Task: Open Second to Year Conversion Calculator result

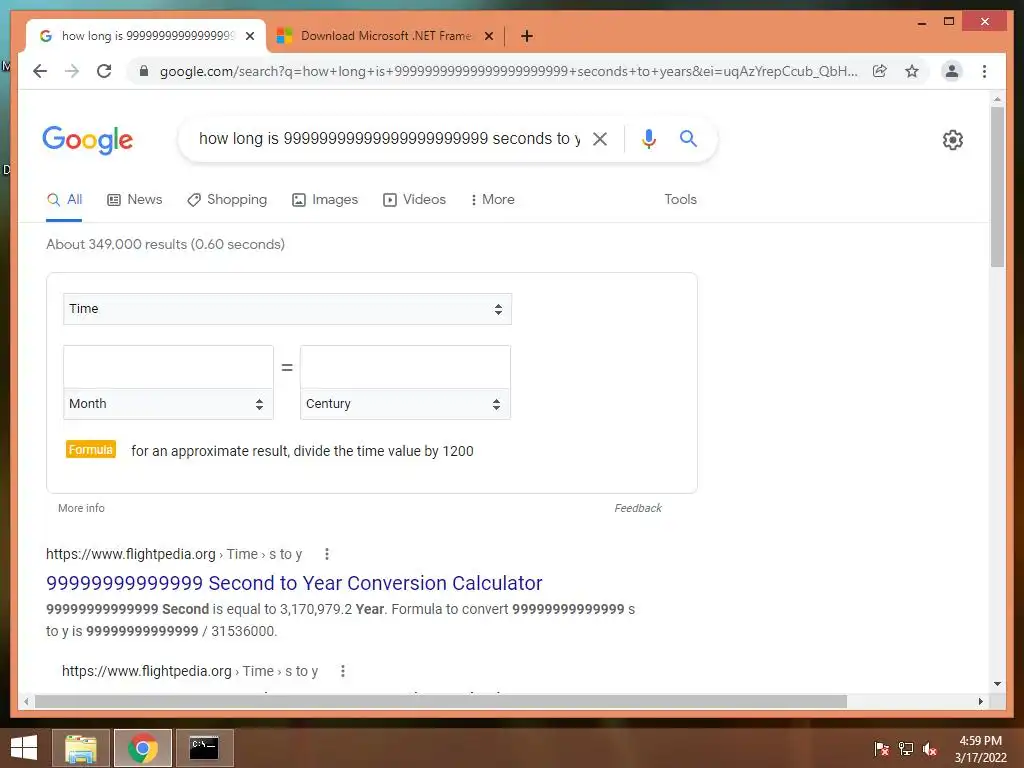Action: tap(294, 583)
